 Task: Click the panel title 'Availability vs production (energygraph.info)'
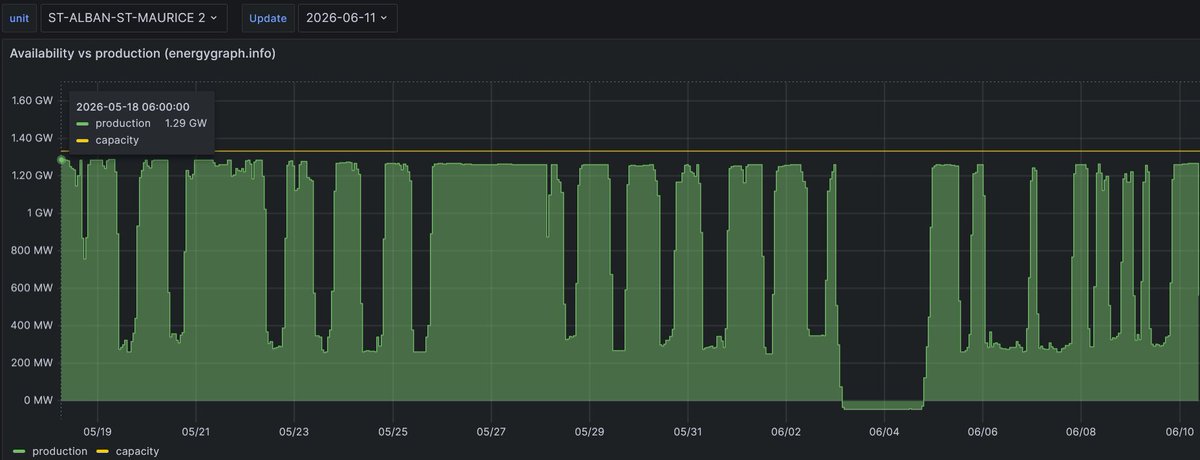(142, 54)
